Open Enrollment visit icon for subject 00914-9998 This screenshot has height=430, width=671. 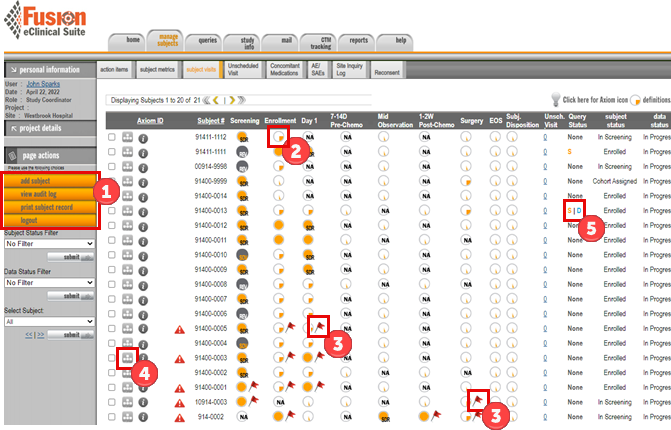click(x=279, y=166)
